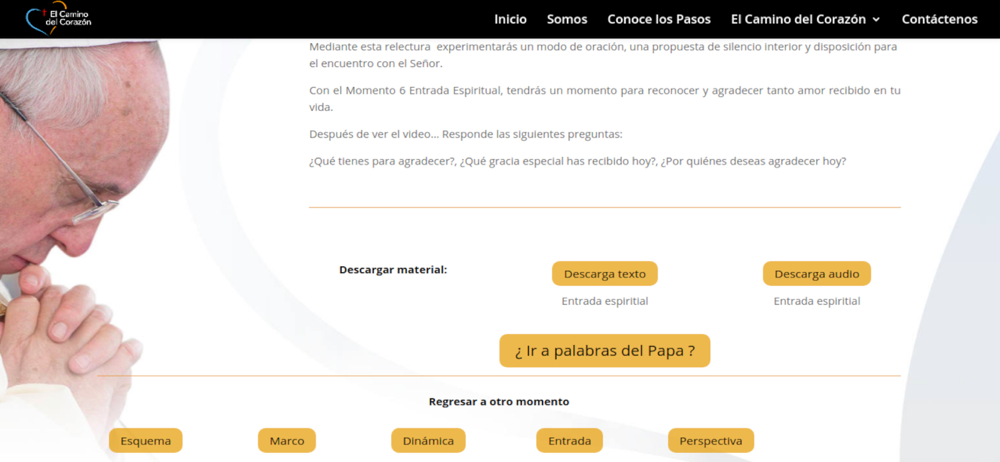Click paragraph starting Con el Momento 6
Screen dimensions: 1000x462
(x=605, y=99)
